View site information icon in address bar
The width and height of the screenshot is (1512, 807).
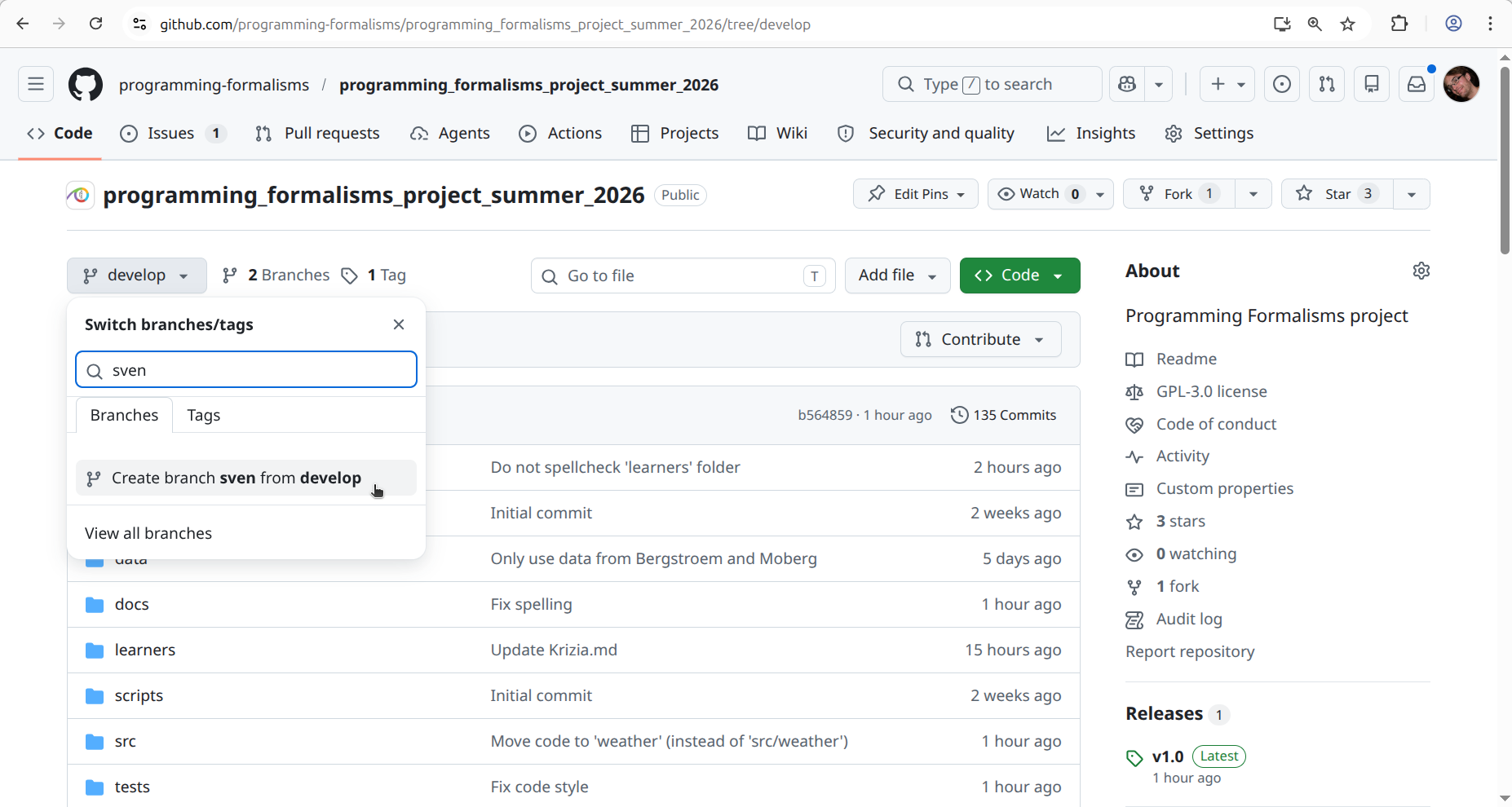point(139,24)
